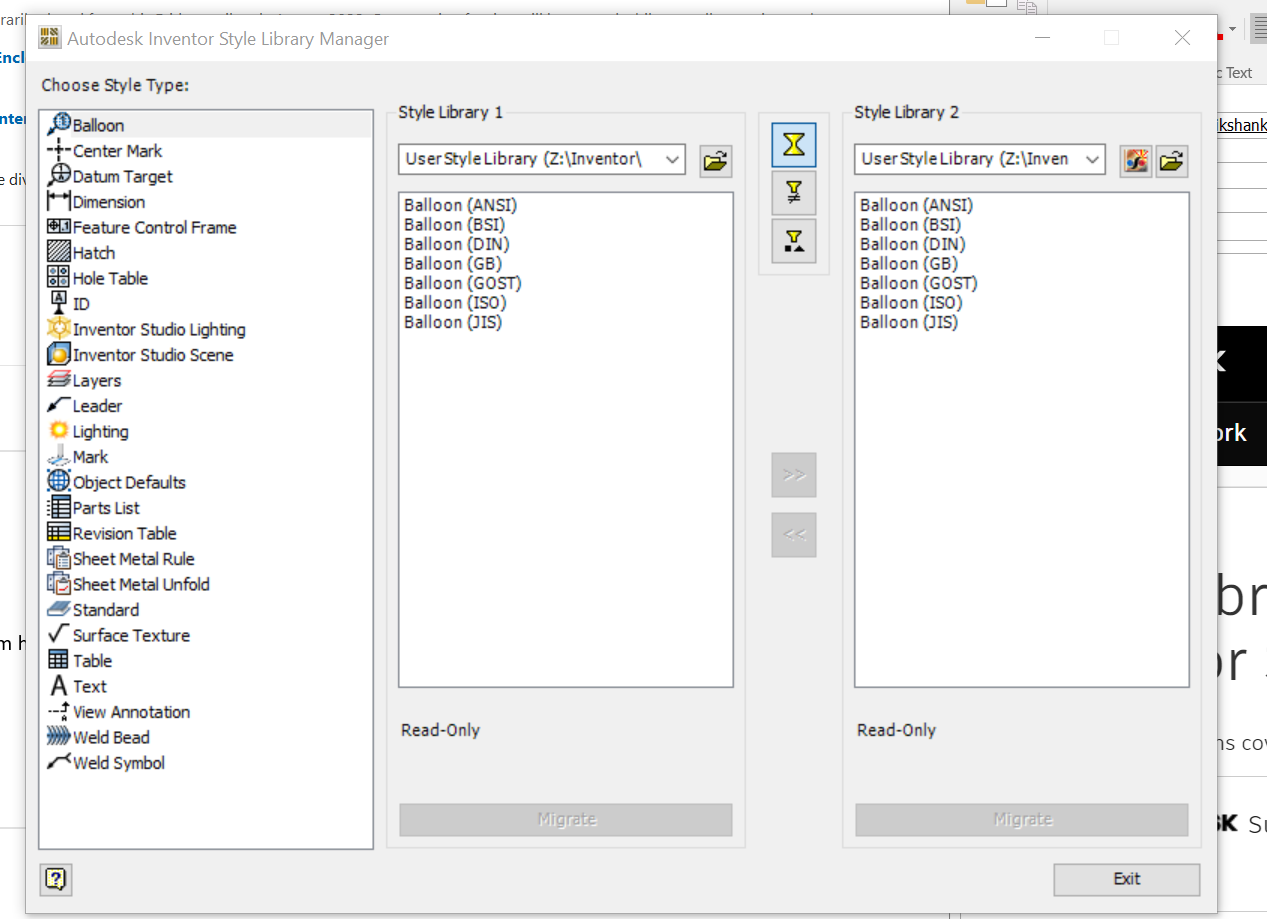Open the help dialog
Image resolution: width=1267 pixels, height=919 pixels.
click(x=55, y=880)
